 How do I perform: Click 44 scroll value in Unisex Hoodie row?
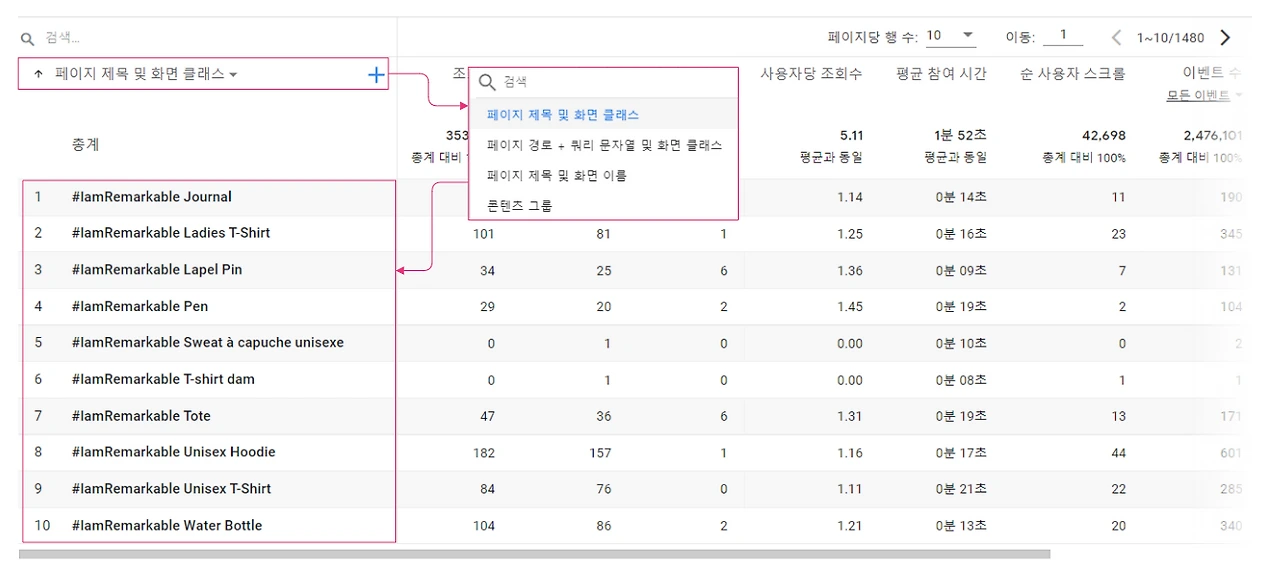click(1118, 453)
